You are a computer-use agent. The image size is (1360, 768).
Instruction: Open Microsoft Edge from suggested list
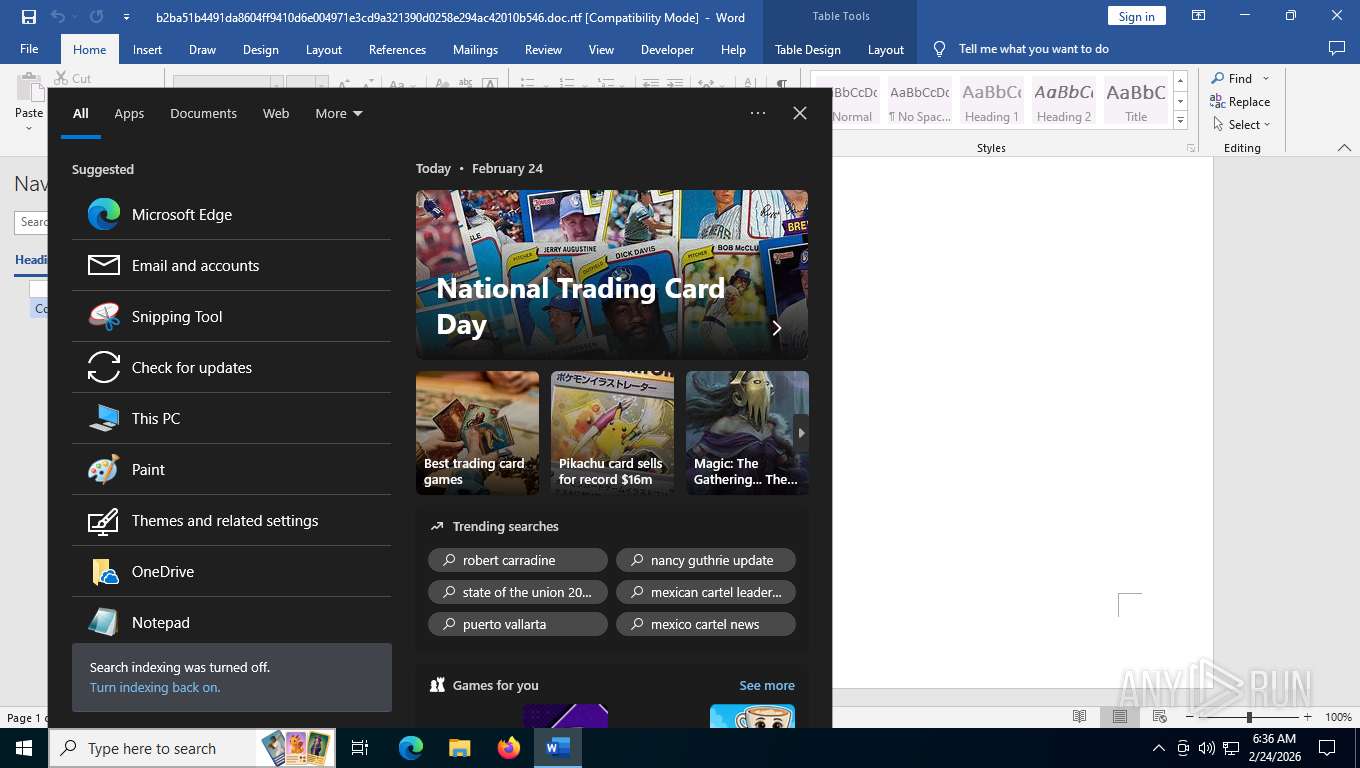[231, 214]
